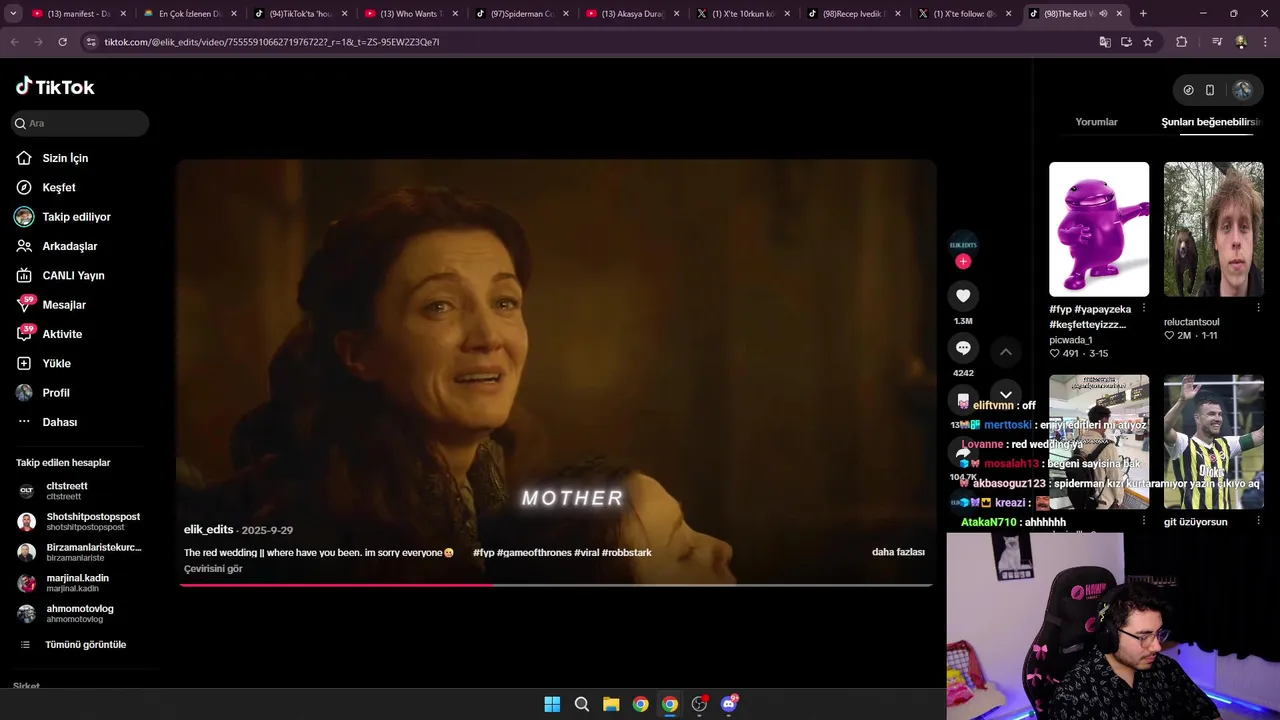Switch to the Recep Ivedik tab
The width and height of the screenshot is (1280, 720).
[x=854, y=13]
